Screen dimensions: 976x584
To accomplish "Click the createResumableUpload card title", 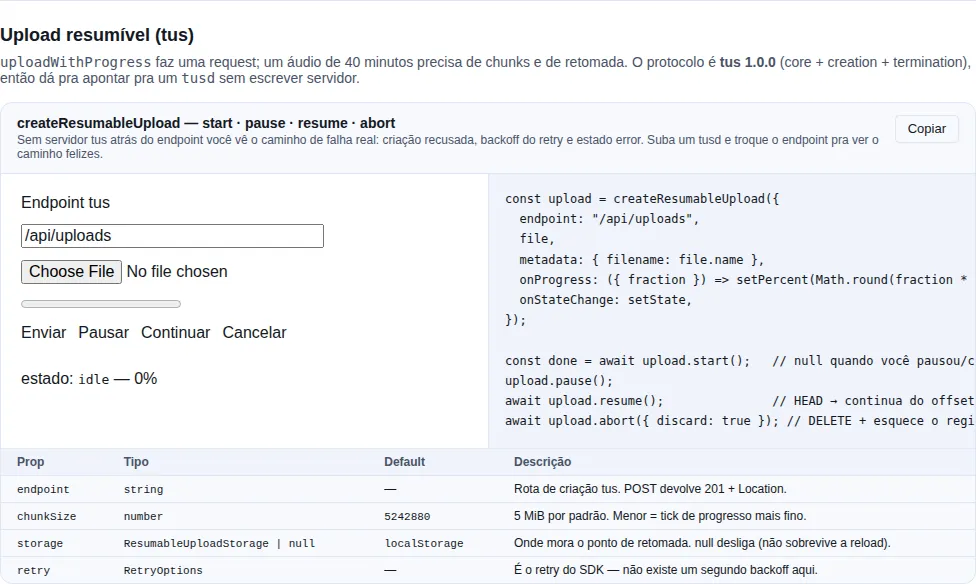I will [206, 123].
